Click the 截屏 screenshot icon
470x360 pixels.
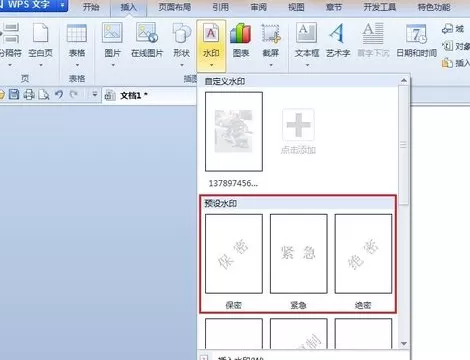(x=271, y=33)
